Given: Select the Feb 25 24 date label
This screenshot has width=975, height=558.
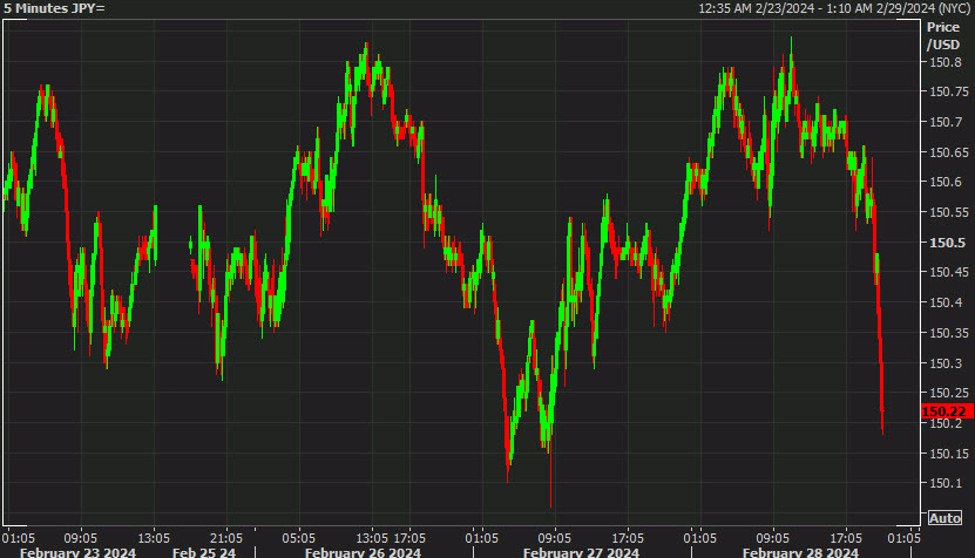Looking at the screenshot, I should click(204, 552).
